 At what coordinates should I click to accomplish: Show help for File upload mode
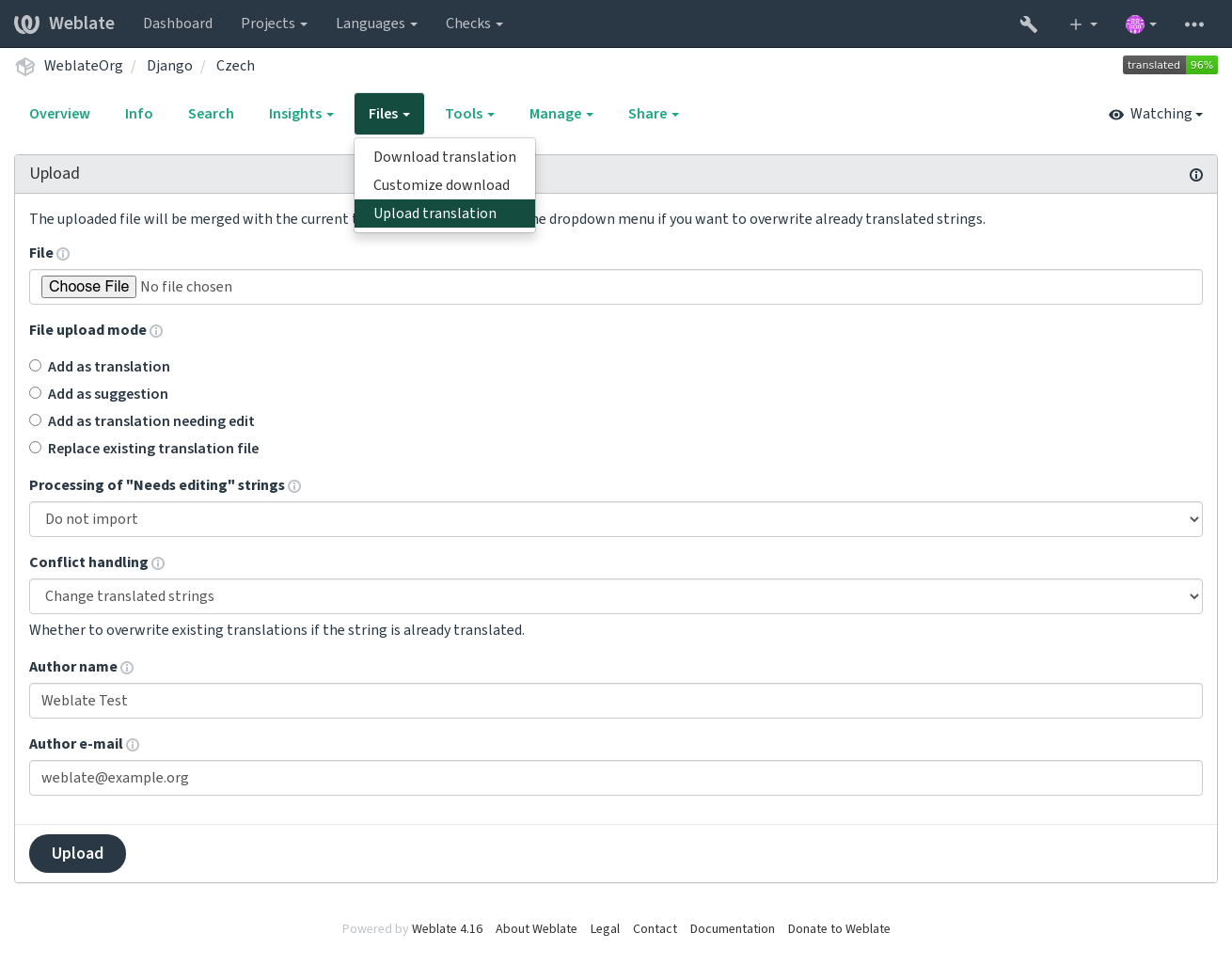156,331
